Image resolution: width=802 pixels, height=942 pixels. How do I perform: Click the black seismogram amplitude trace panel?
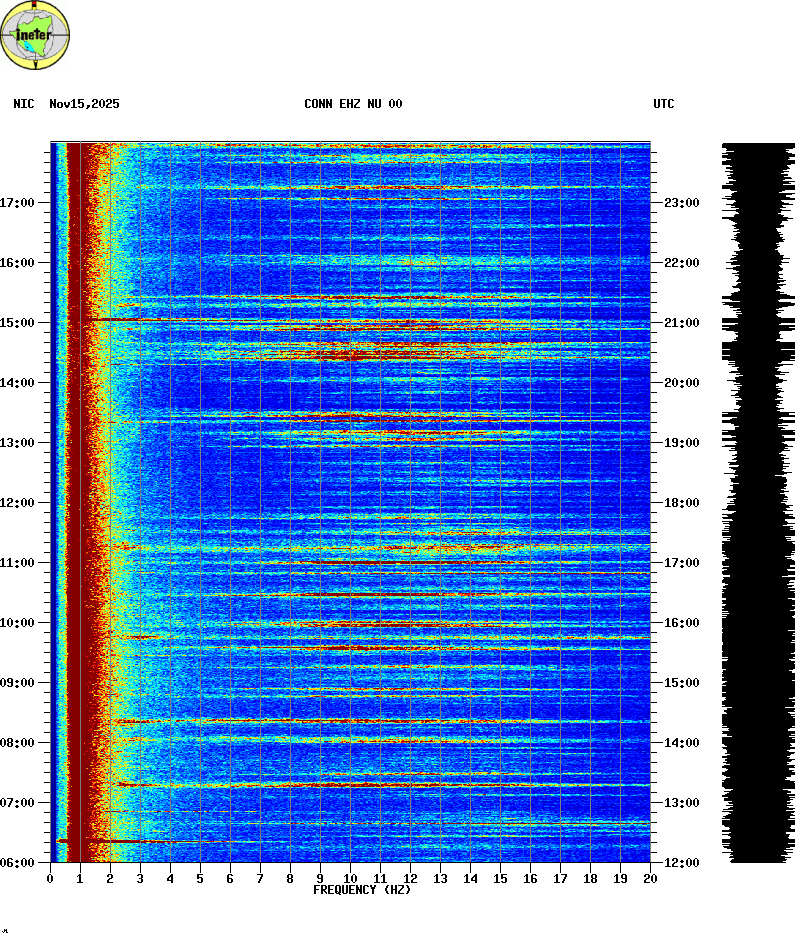click(758, 500)
